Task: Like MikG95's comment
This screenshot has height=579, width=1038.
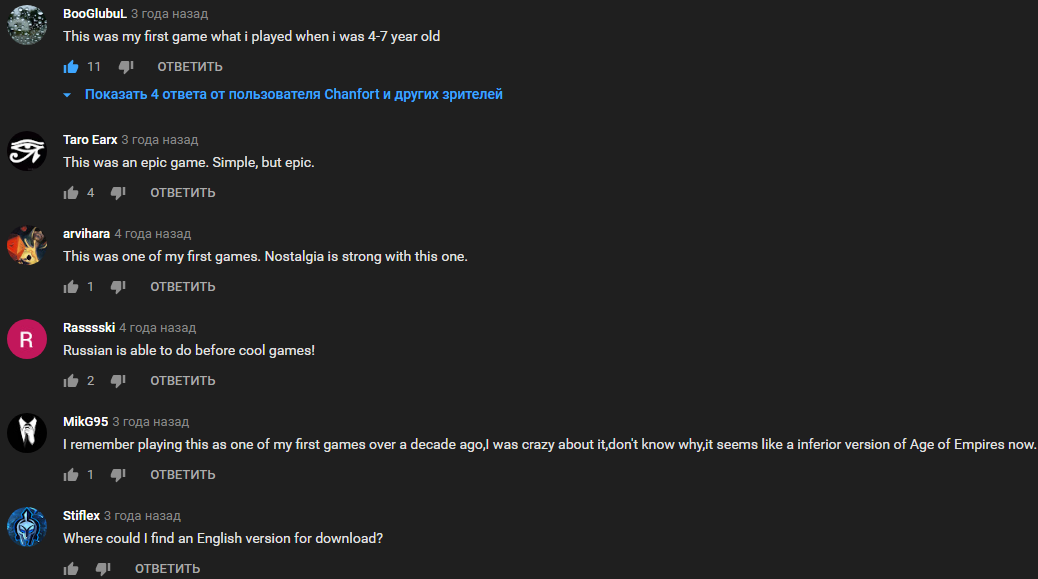Action: (x=71, y=475)
